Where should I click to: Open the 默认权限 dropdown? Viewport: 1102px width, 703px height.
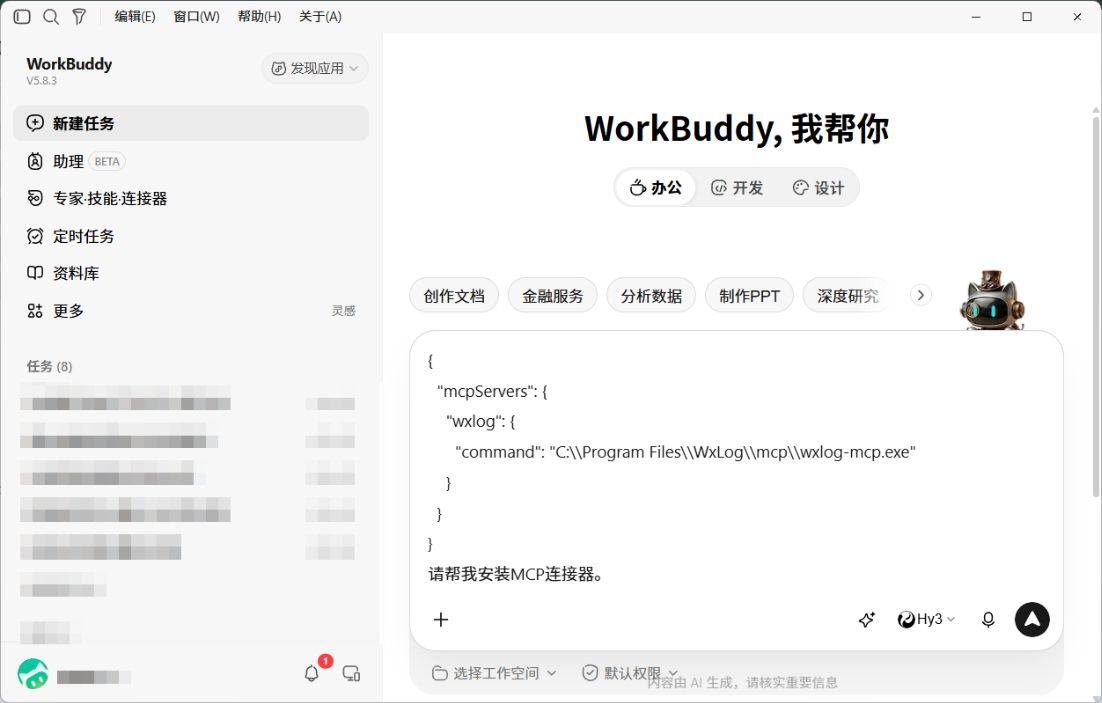point(630,673)
